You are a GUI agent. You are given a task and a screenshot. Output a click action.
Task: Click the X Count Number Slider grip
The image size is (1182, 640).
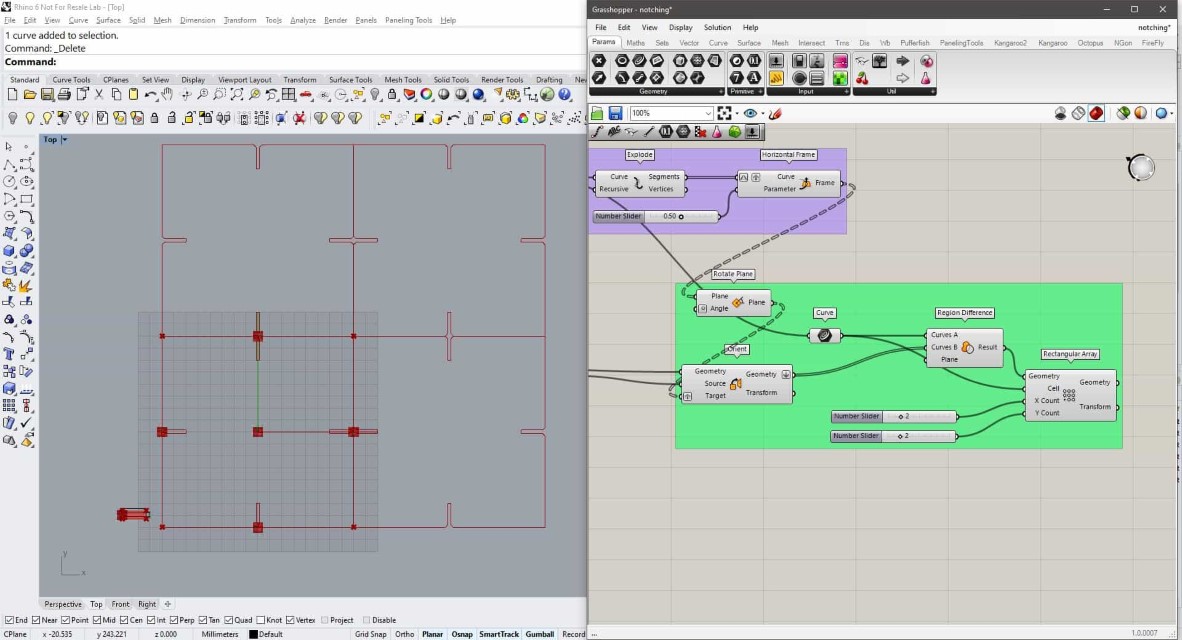click(x=900, y=416)
